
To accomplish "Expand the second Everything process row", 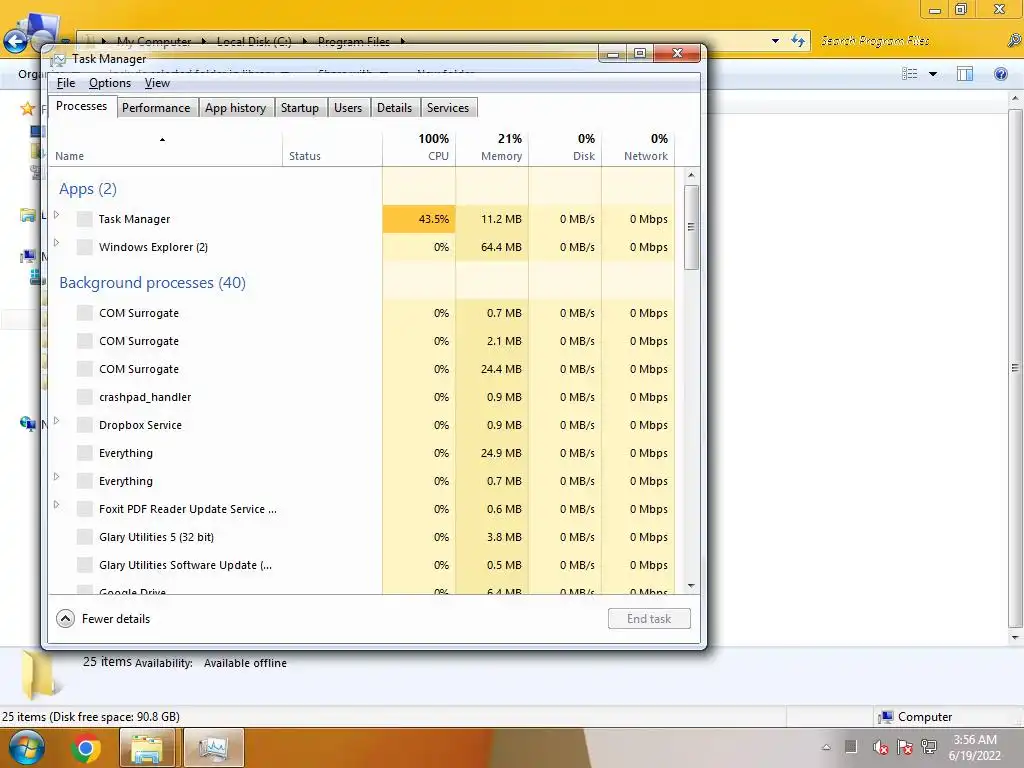I will 57,477.
